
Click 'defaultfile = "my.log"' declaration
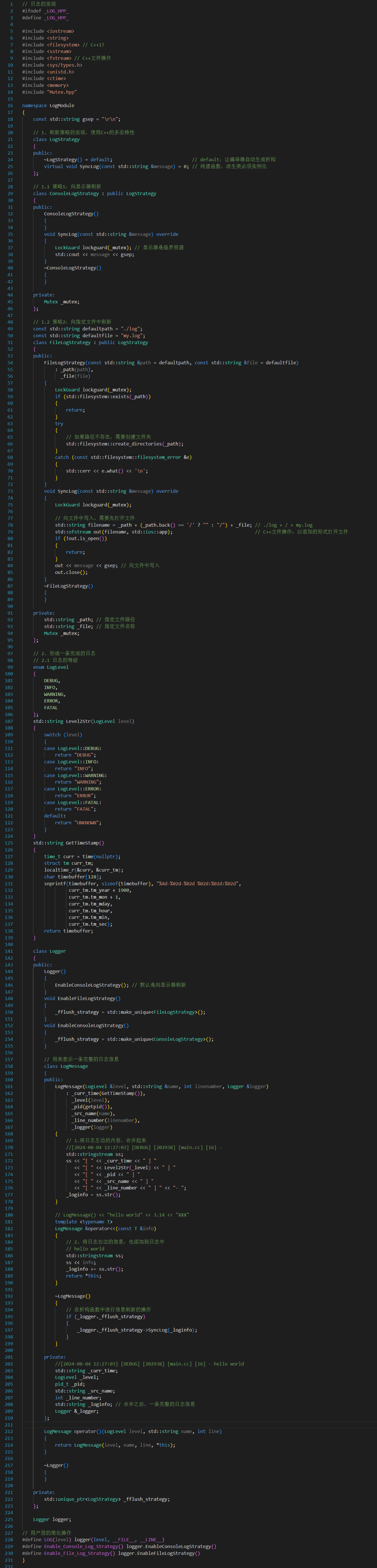89,336
